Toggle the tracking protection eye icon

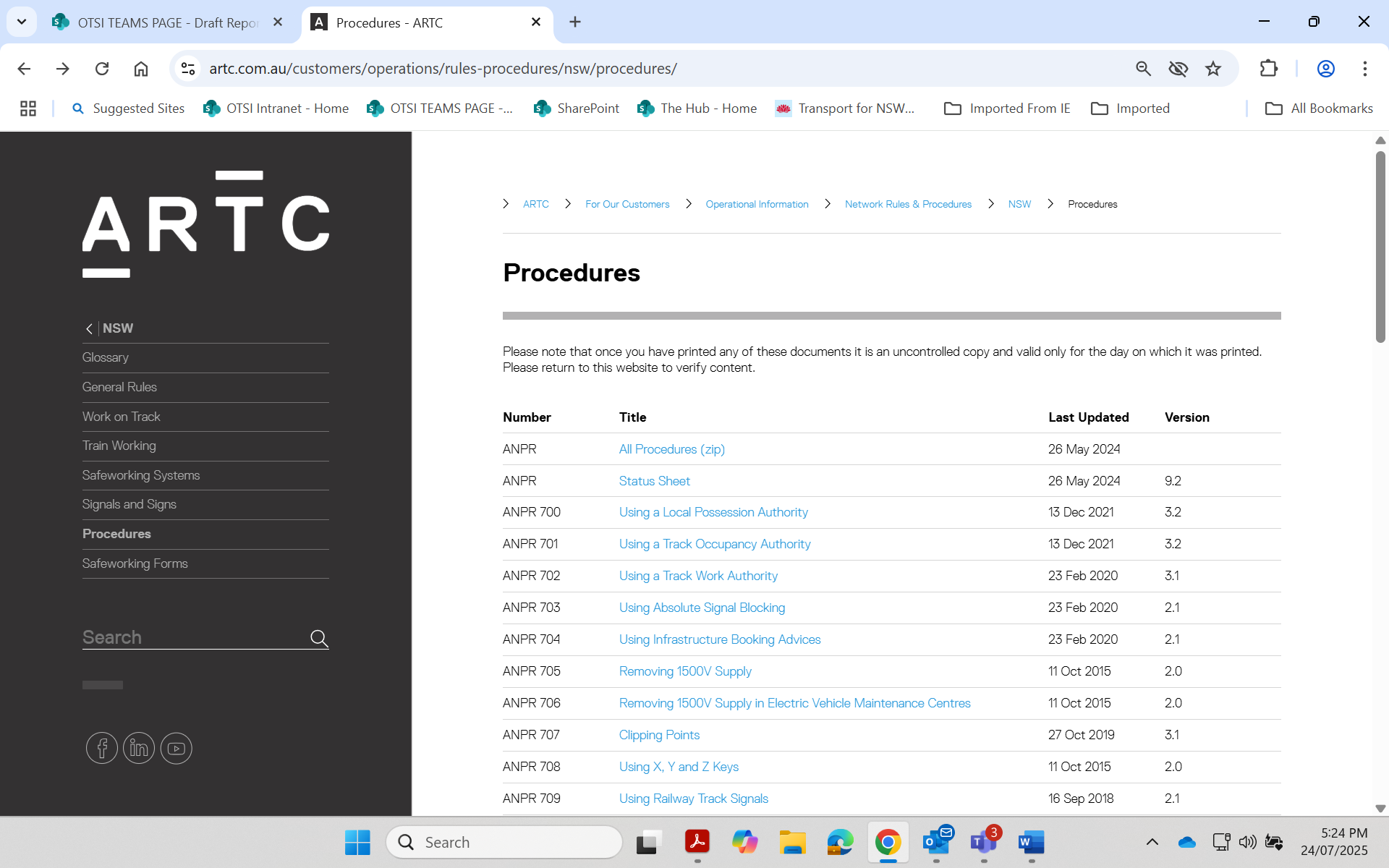point(1178,69)
